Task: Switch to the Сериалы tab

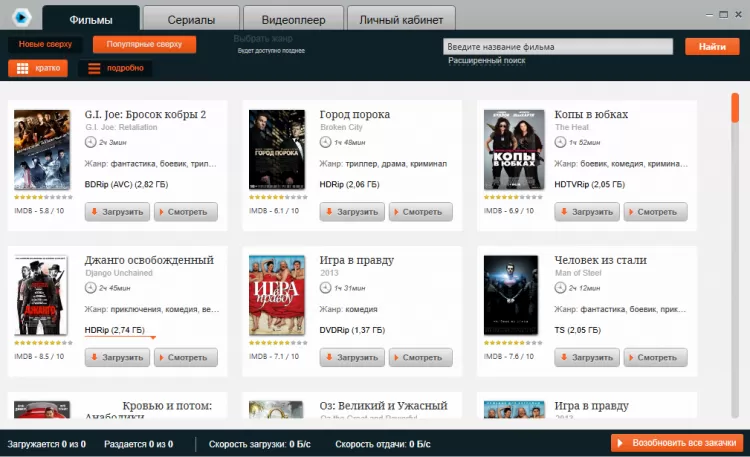Action: pos(191,19)
